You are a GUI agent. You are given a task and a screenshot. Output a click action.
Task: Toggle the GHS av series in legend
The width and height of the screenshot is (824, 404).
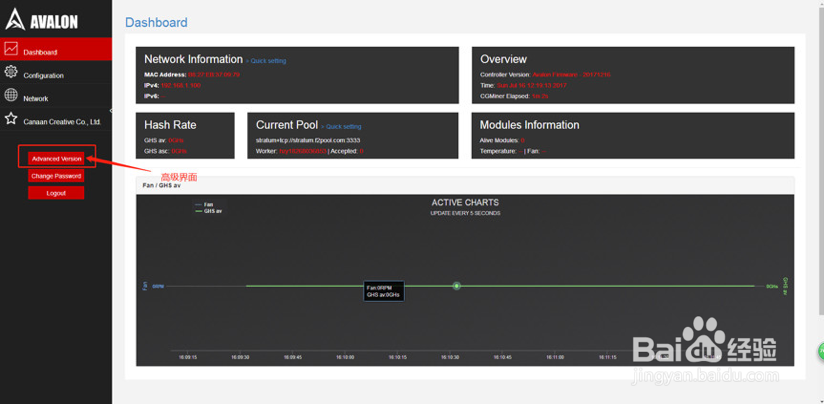pos(208,211)
